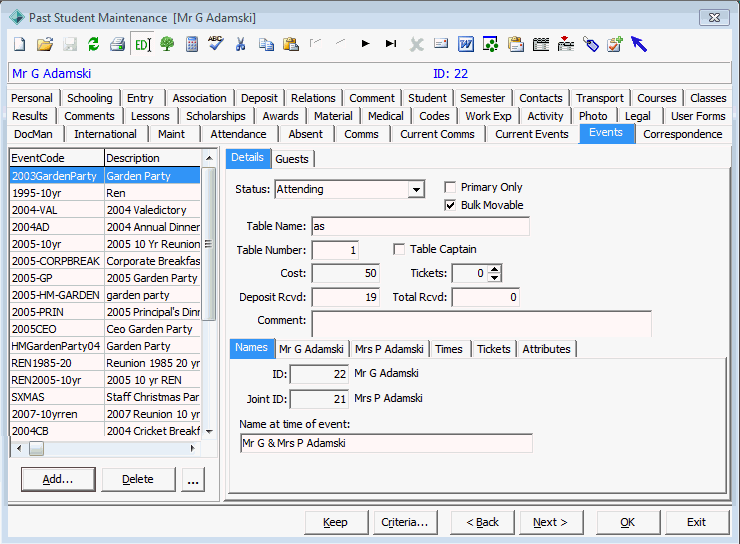The height and width of the screenshot is (544, 740).
Task: Open the Word document icon
Action: tap(466, 44)
